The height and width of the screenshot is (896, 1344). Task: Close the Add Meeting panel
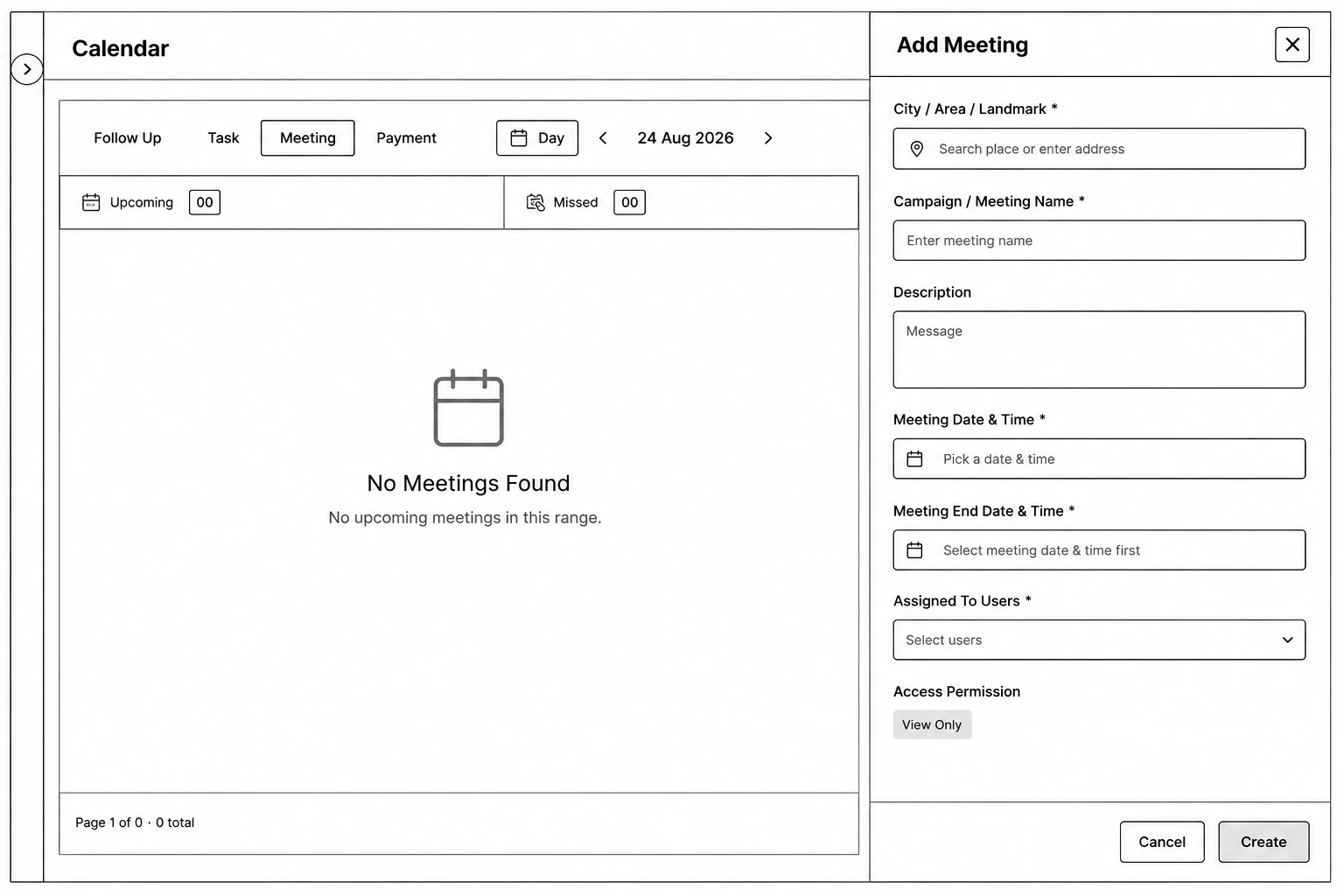point(1292,45)
